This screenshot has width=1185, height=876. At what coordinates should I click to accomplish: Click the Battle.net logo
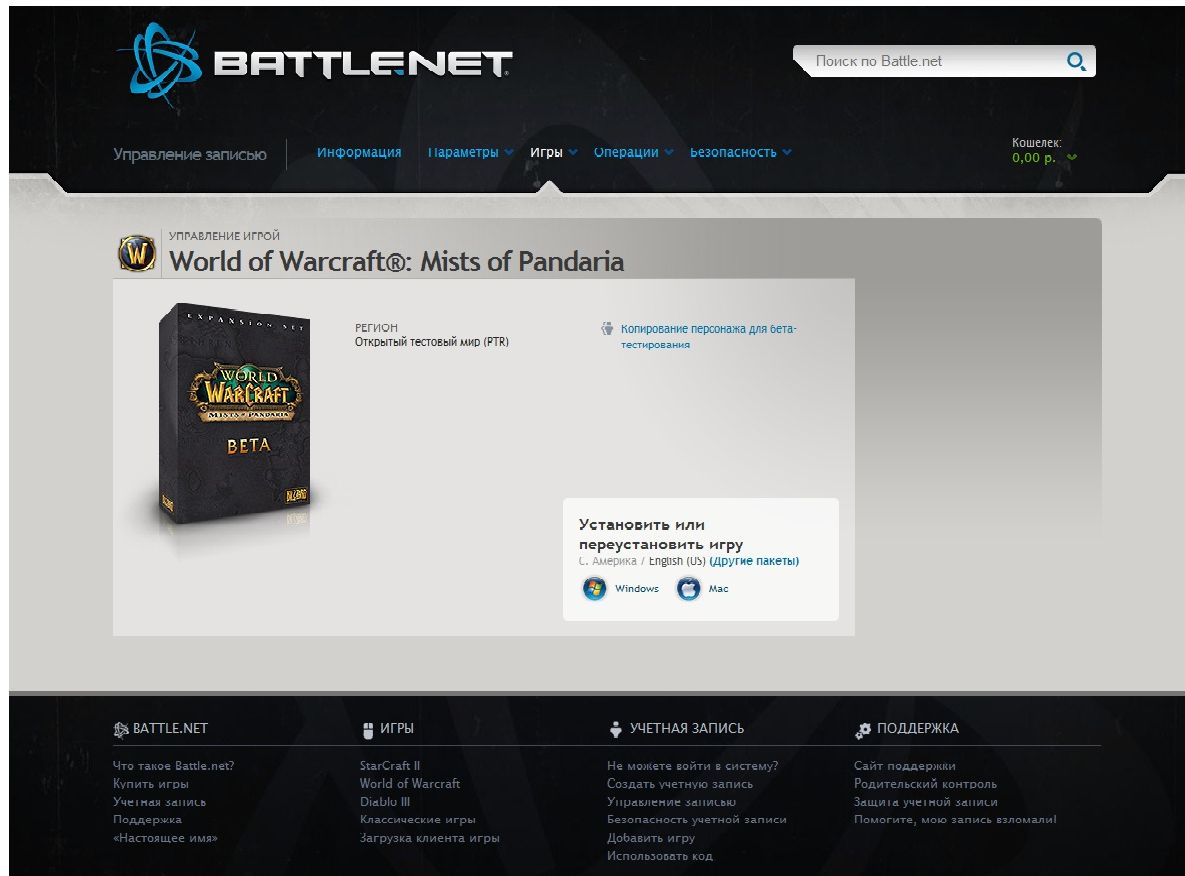click(314, 63)
